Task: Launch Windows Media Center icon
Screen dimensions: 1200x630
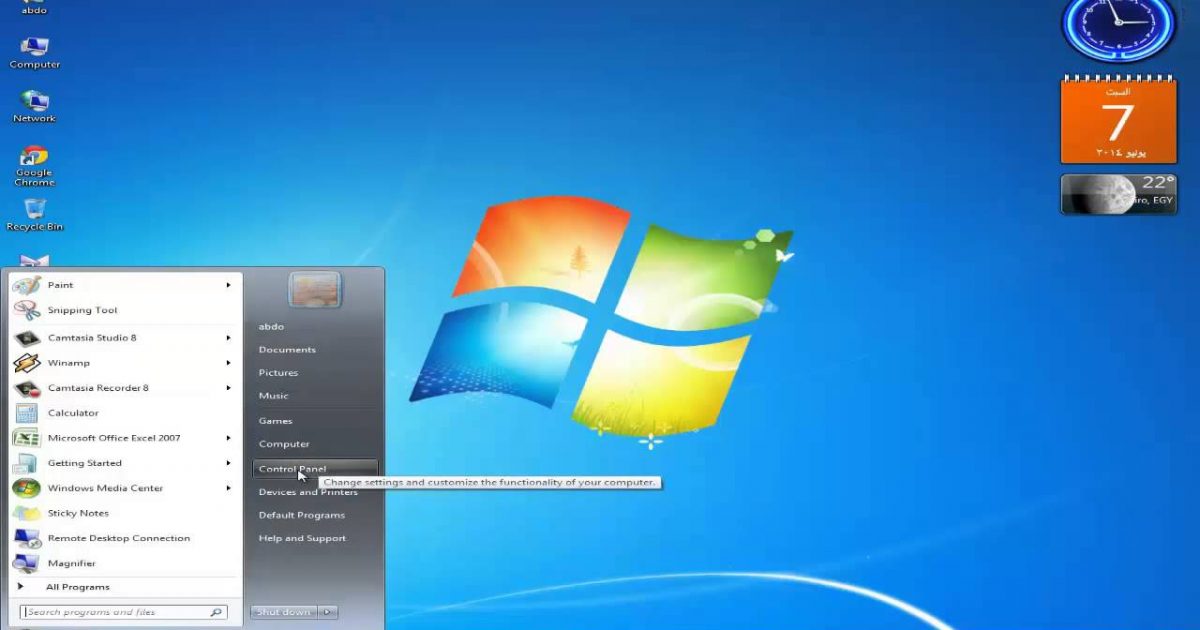Action: tap(27, 488)
